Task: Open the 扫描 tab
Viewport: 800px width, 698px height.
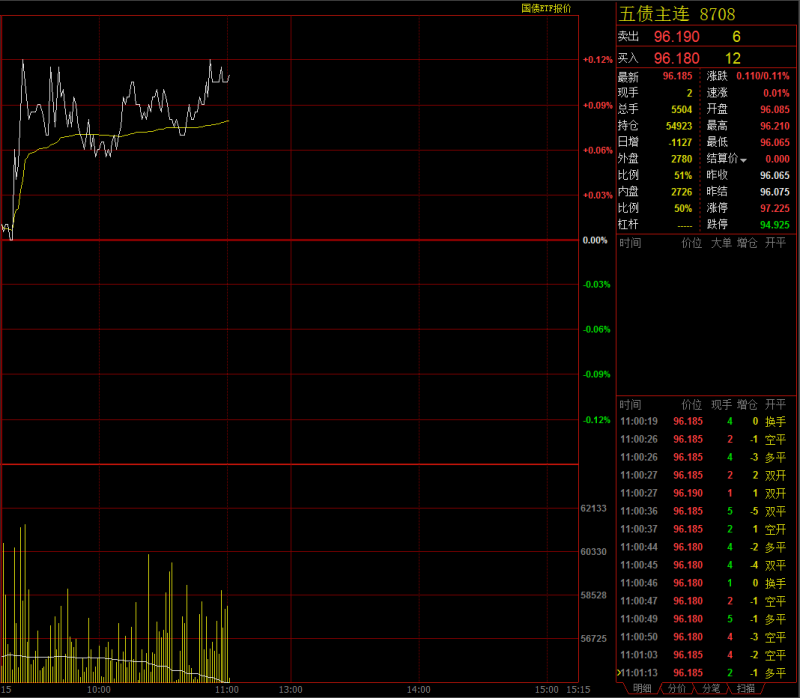Action: coord(745,689)
